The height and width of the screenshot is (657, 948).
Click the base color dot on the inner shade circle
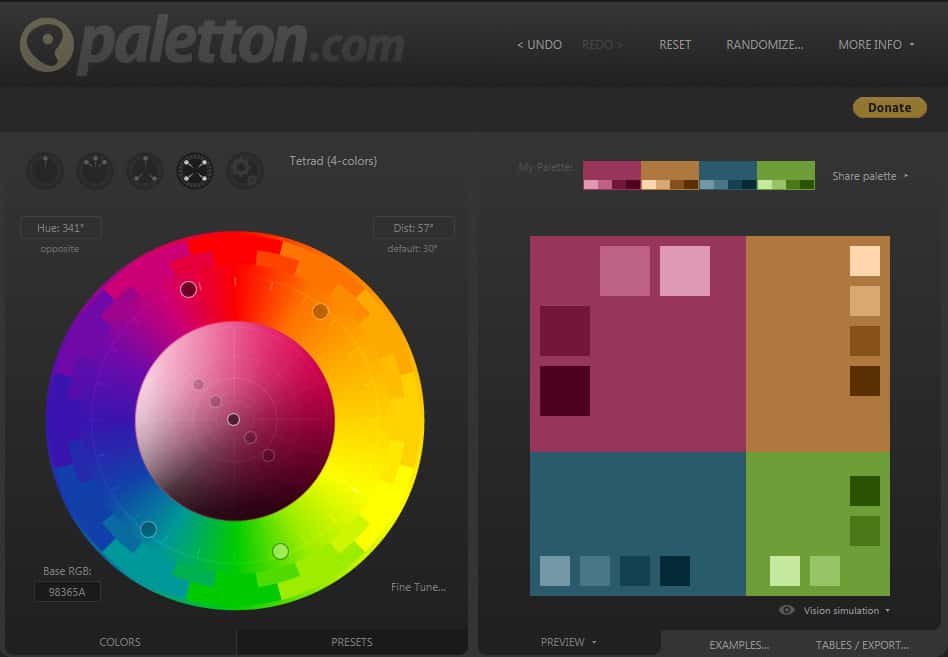233,420
